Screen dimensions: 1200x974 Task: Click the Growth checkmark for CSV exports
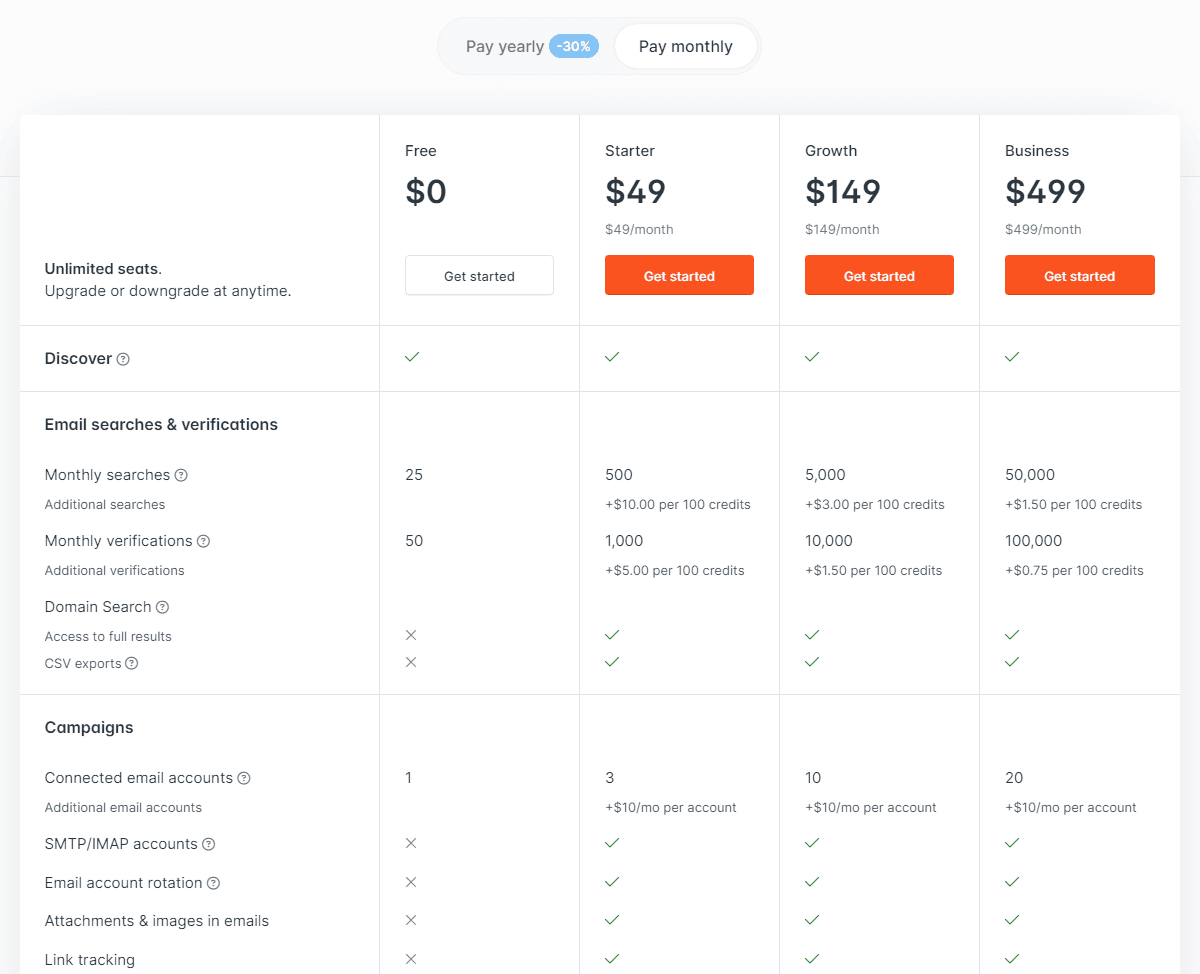point(812,662)
